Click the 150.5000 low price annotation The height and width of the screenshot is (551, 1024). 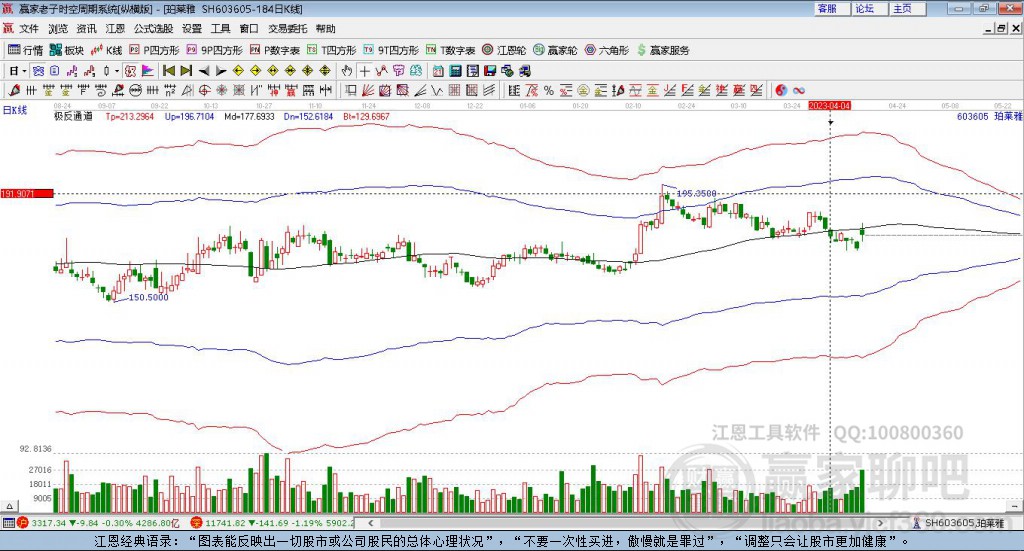148,297
